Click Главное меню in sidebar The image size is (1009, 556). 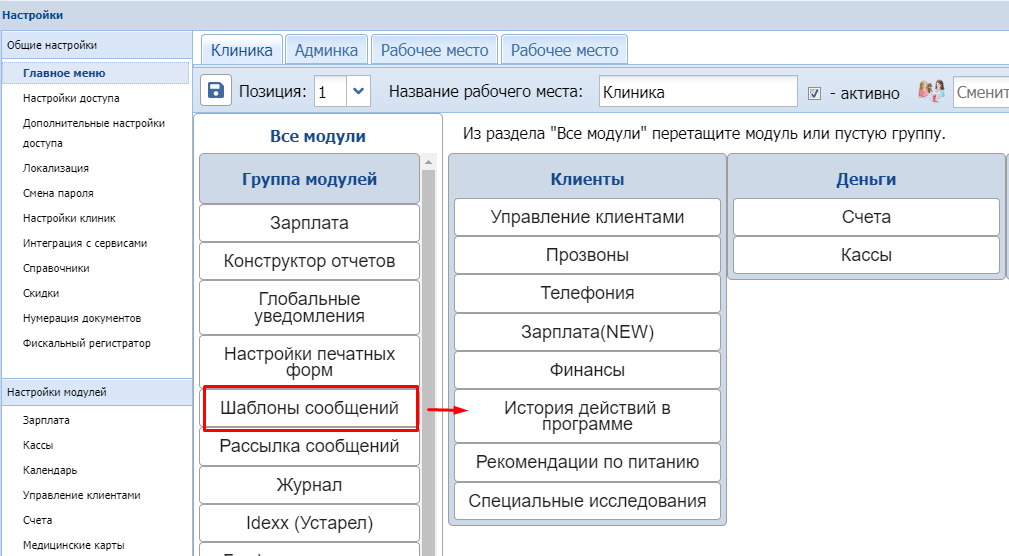[64, 73]
